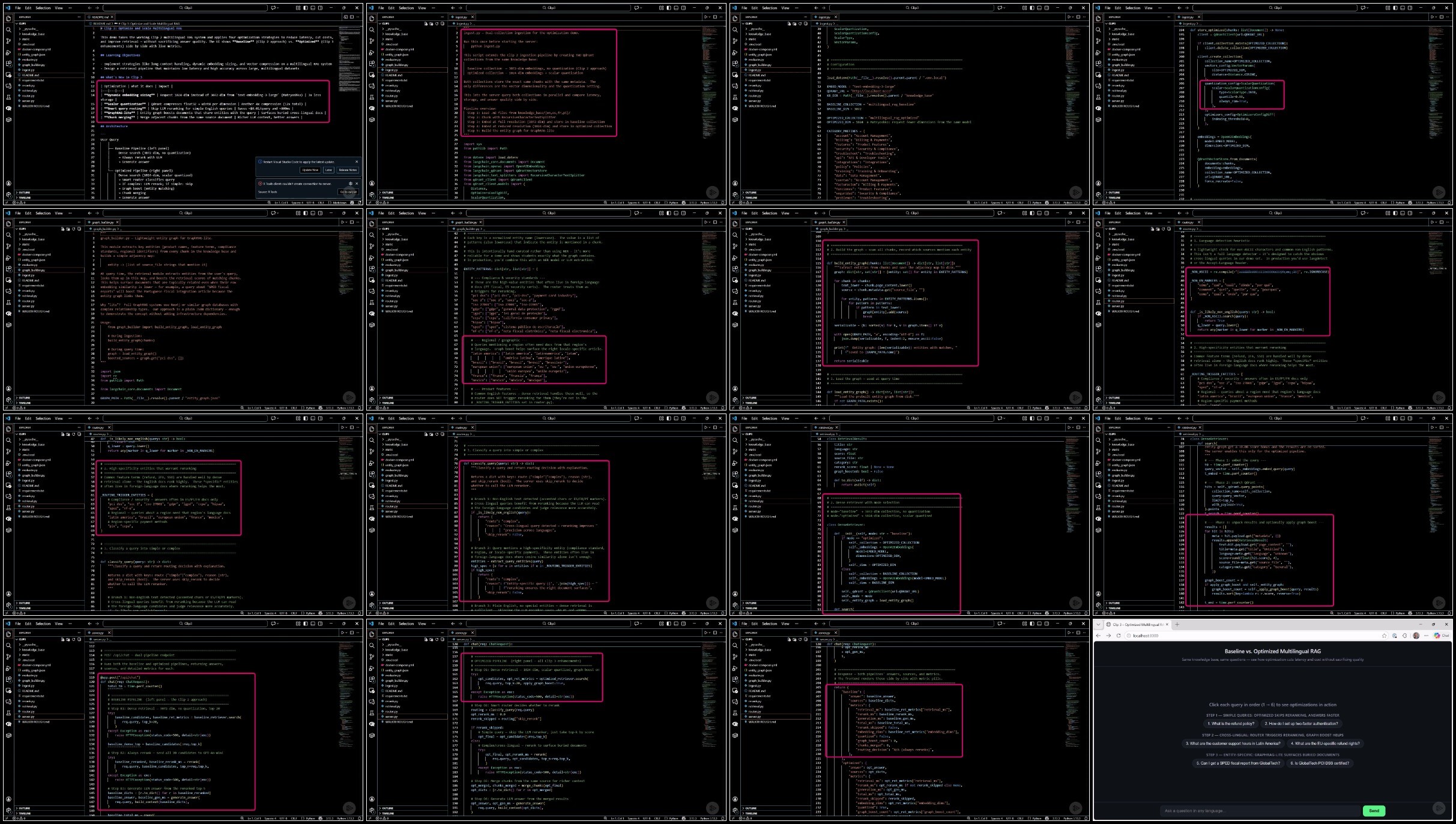1456x824 pixels.
Task: Click browser back arrow
Action: (x=1098, y=636)
